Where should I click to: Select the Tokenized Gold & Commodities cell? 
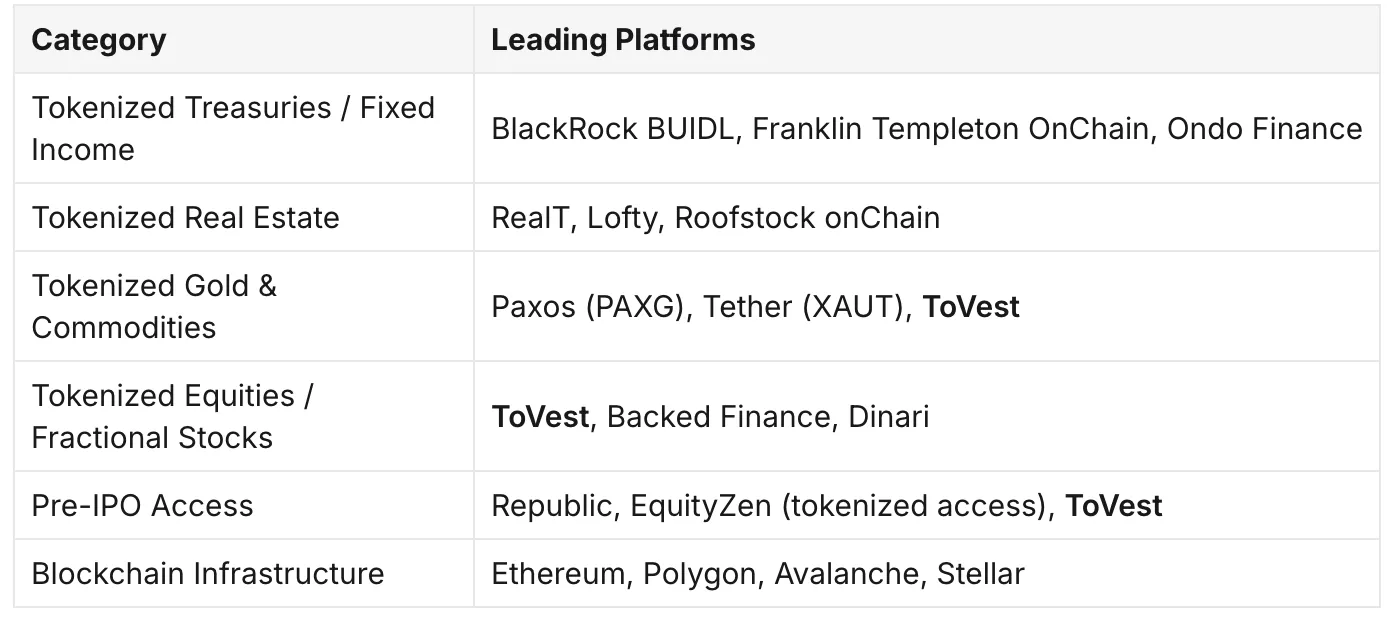[x=244, y=306]
